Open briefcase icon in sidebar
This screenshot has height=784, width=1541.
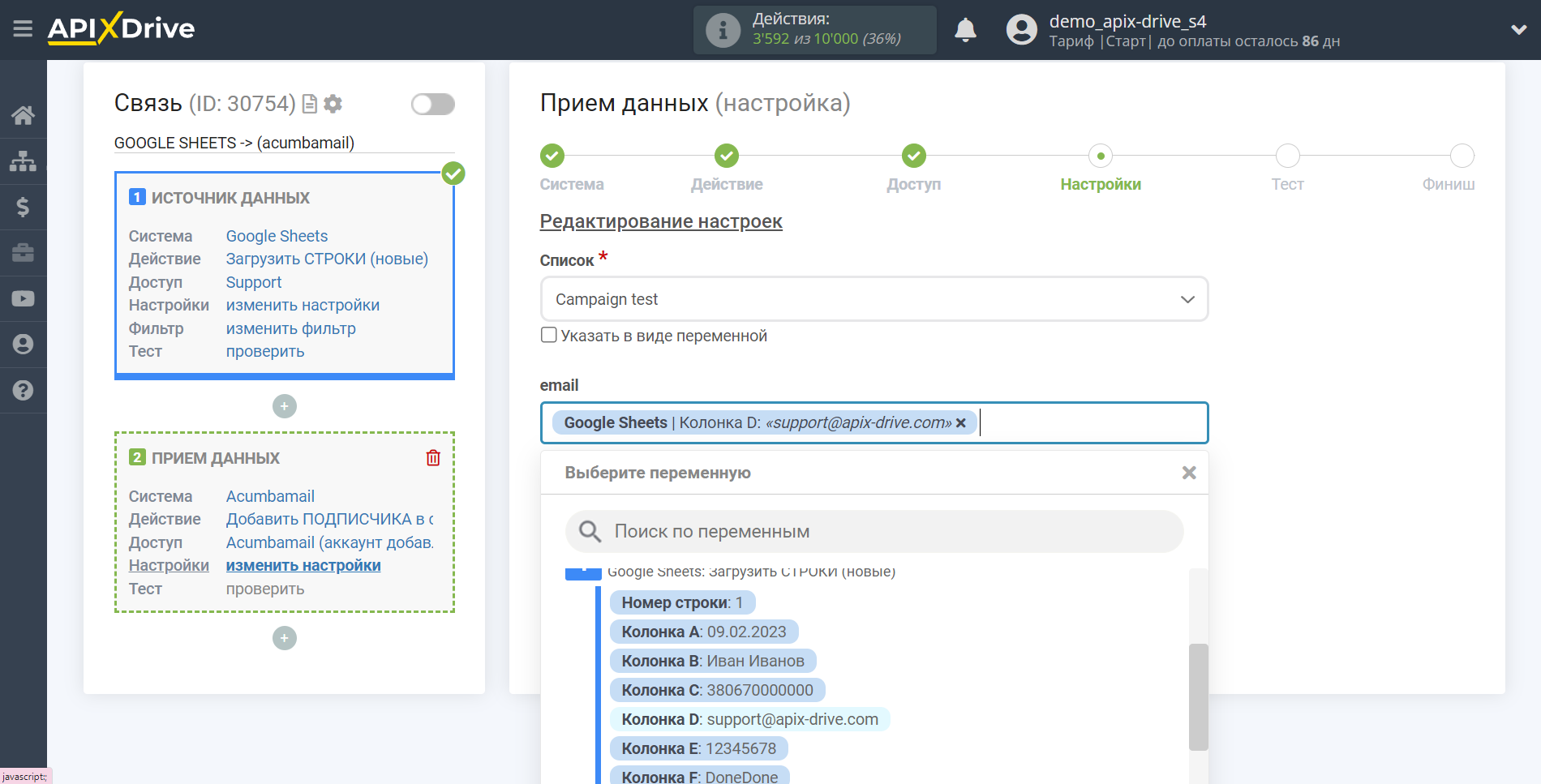coord(23,253)
